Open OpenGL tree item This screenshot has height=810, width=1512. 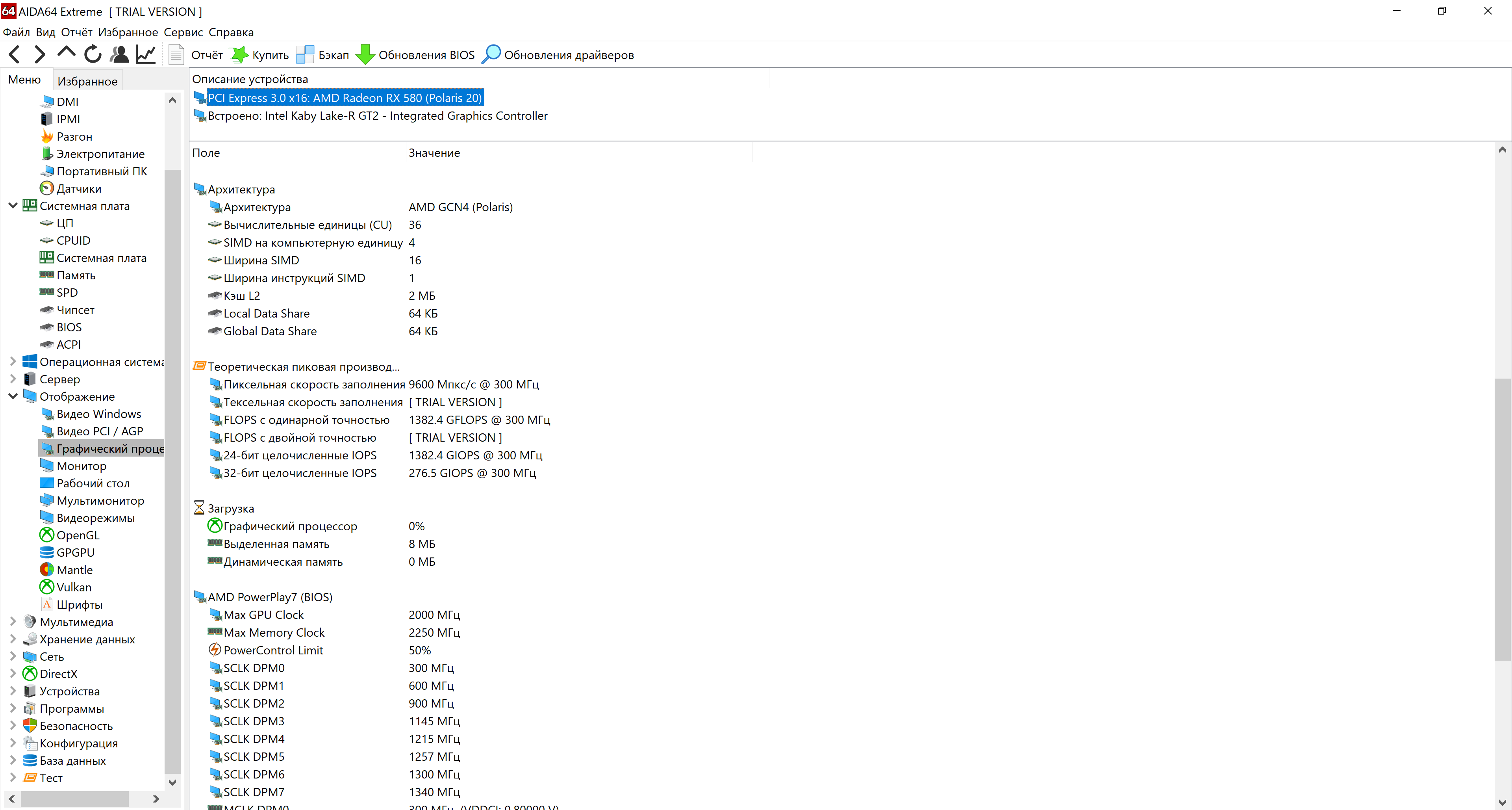70,535
